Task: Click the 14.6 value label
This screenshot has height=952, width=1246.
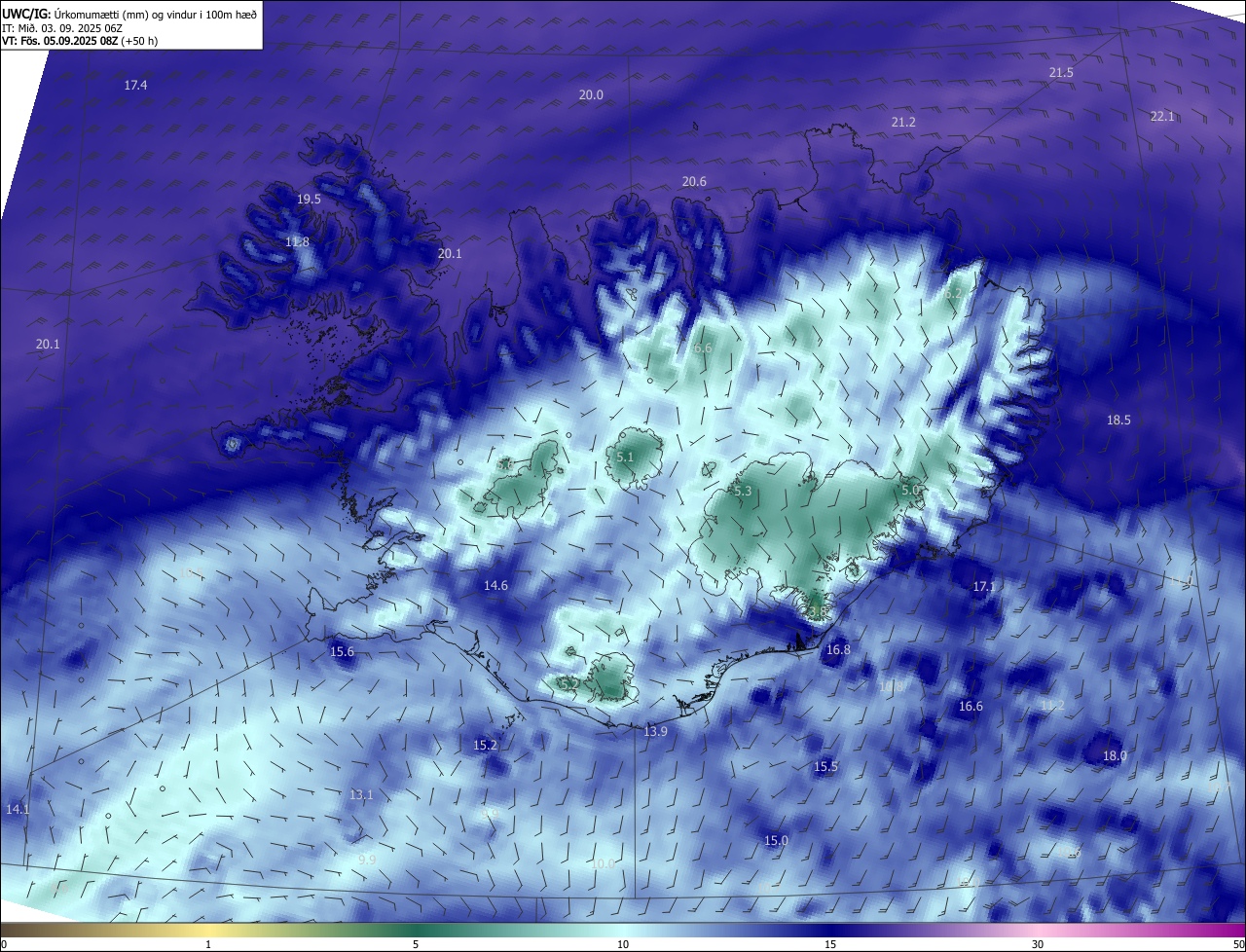Action: click(x=495, y=586)
